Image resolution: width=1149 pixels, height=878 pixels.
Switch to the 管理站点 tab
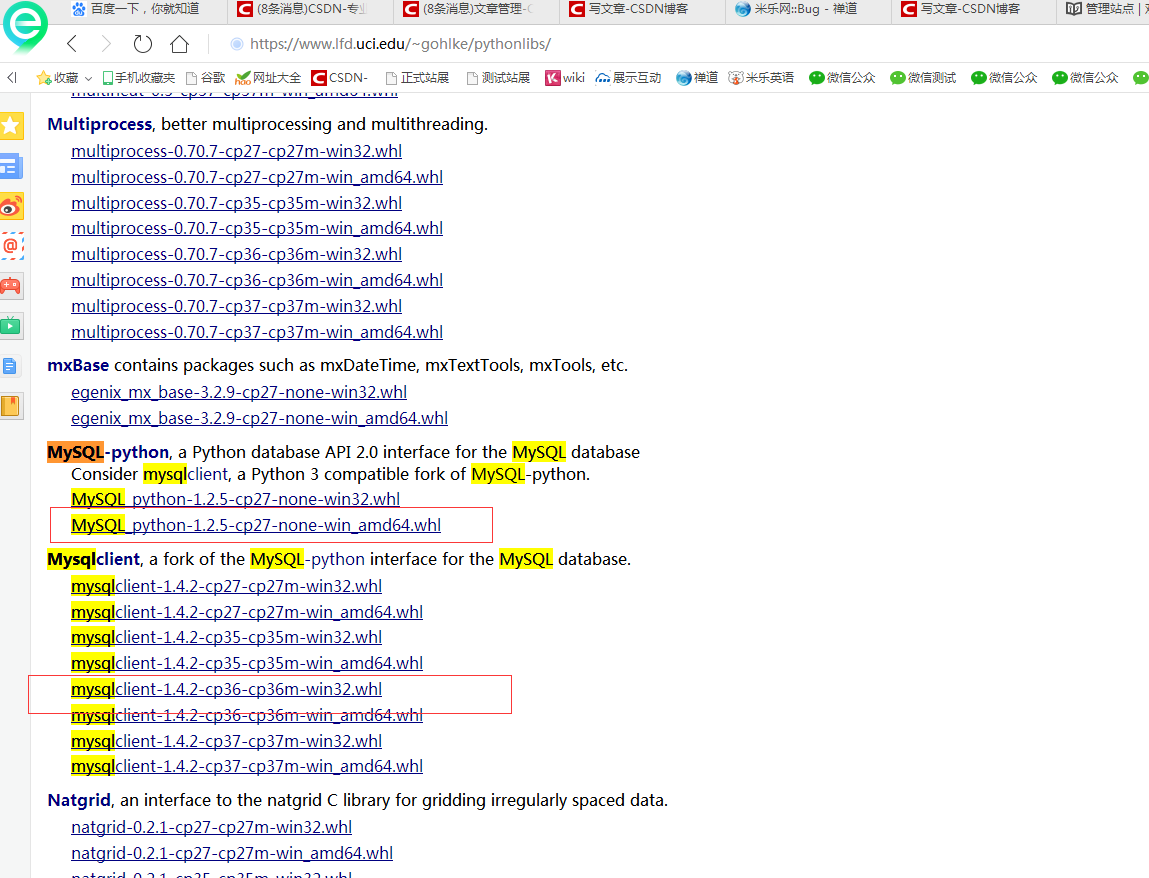1103,10
